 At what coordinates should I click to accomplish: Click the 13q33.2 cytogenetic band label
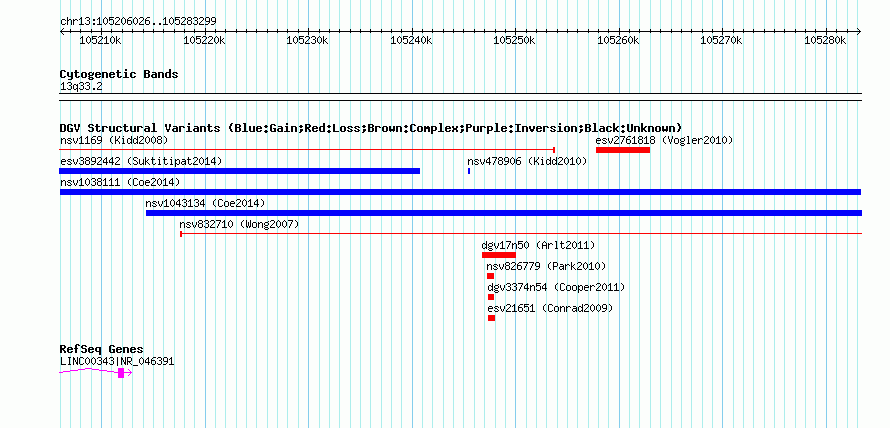tap(81, 87)
